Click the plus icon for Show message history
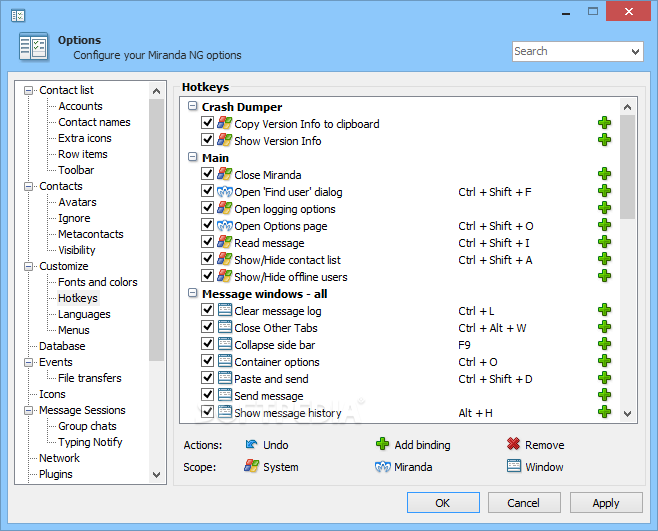 tap(604, 412)
